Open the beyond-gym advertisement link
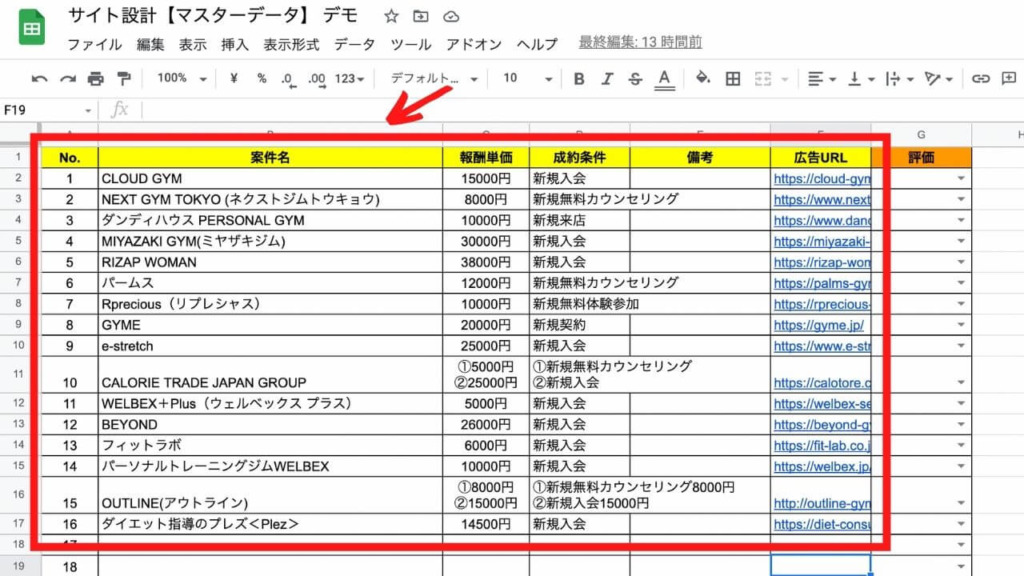This screenshot has height=576, width=1024. 822,424
